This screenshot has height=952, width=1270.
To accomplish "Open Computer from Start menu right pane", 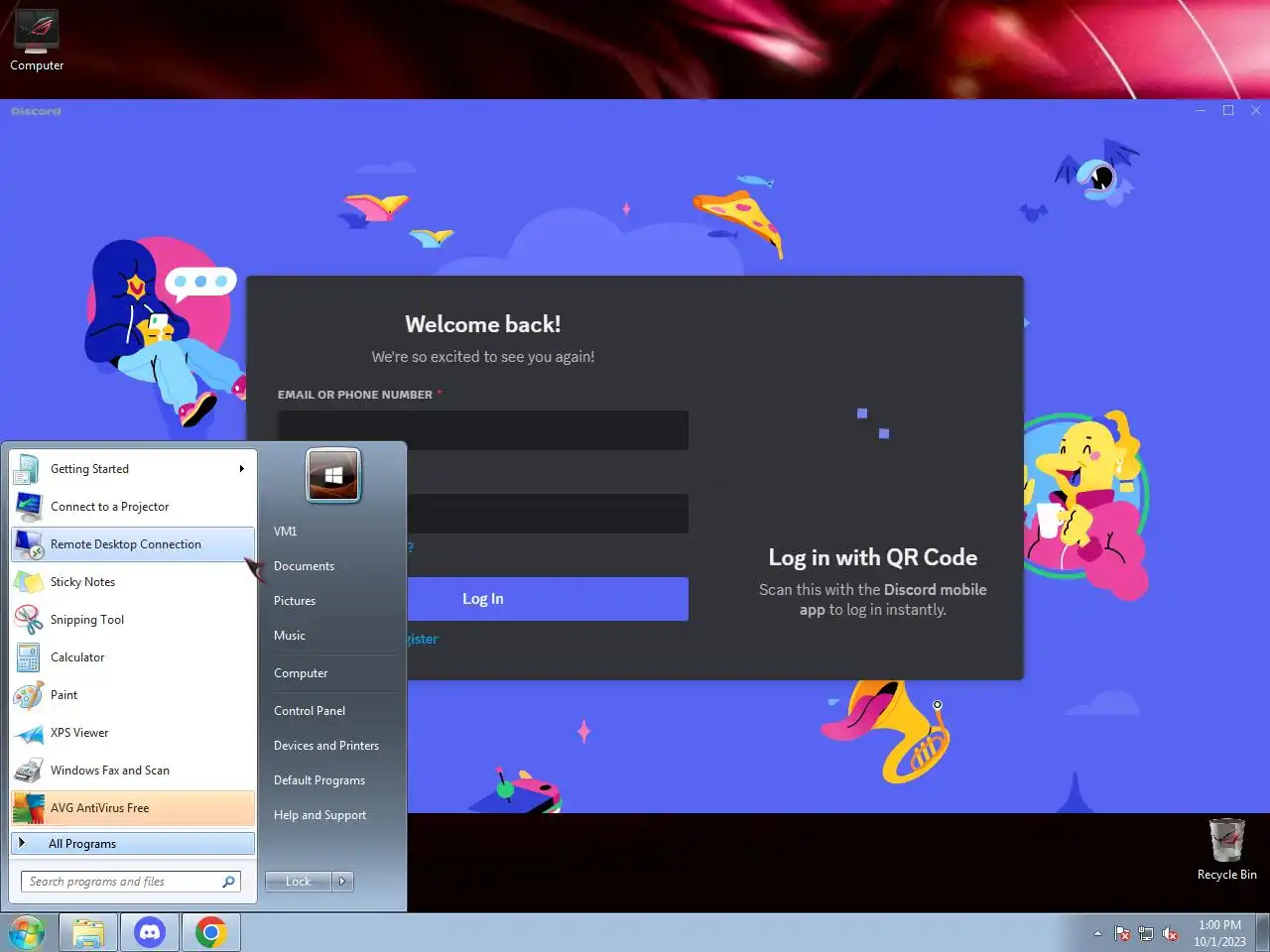I will 301,673.
